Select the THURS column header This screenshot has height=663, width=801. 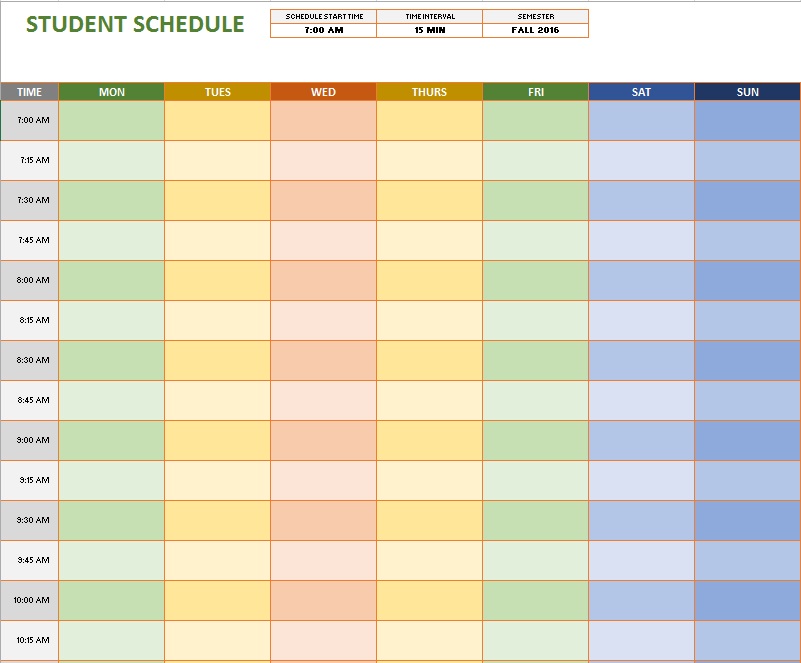pos(429,92)
